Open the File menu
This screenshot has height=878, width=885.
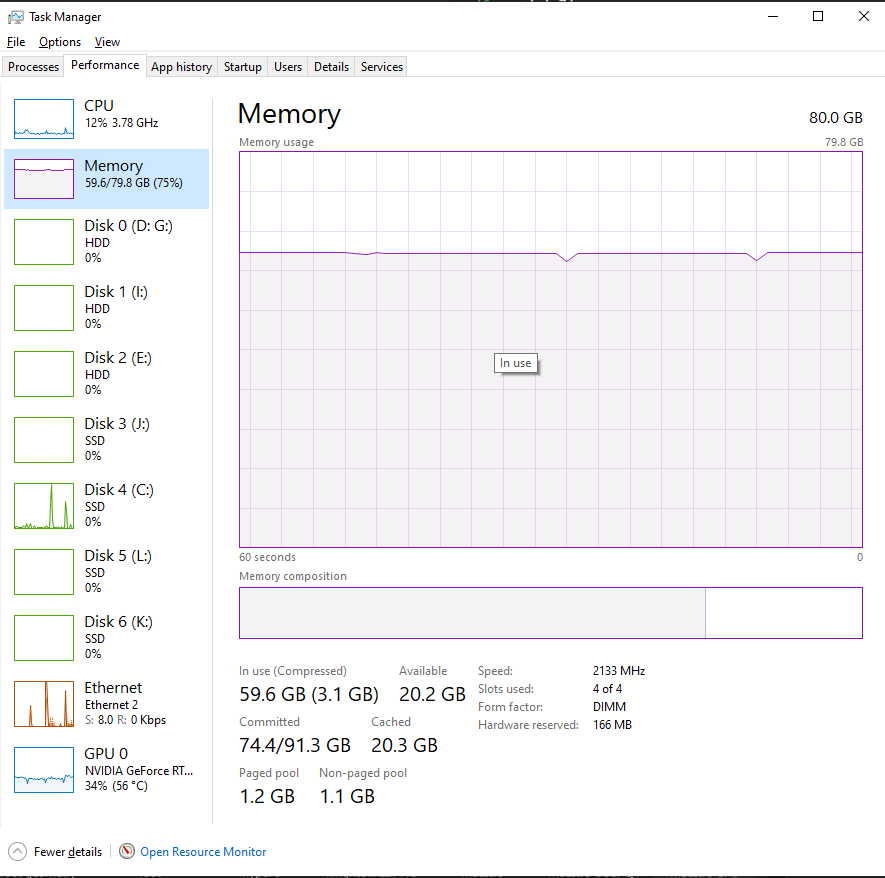coord(16,42)
